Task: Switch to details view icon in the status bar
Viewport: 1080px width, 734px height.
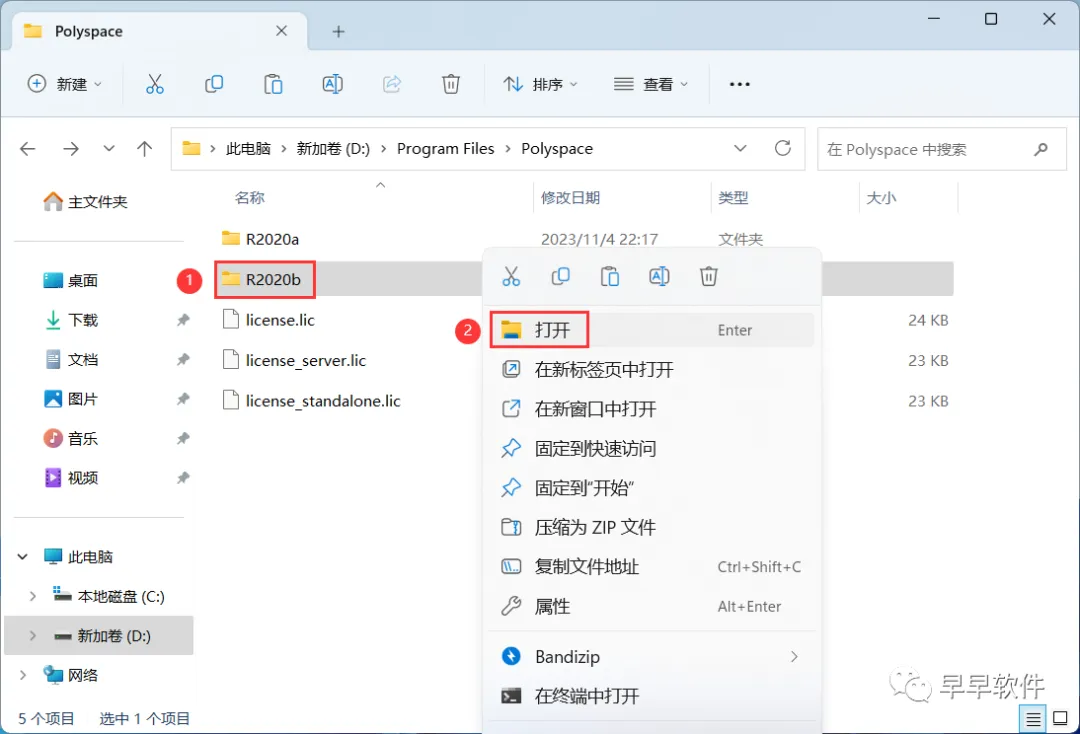Action: (x=1033, y=719)
